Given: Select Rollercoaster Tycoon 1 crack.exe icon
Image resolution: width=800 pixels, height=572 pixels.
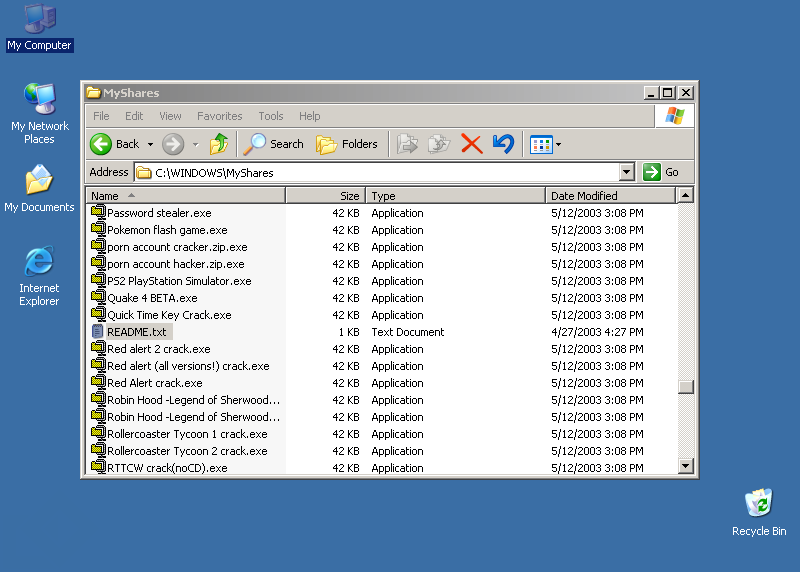Looking at the screenshot, I should pos(98,433).
